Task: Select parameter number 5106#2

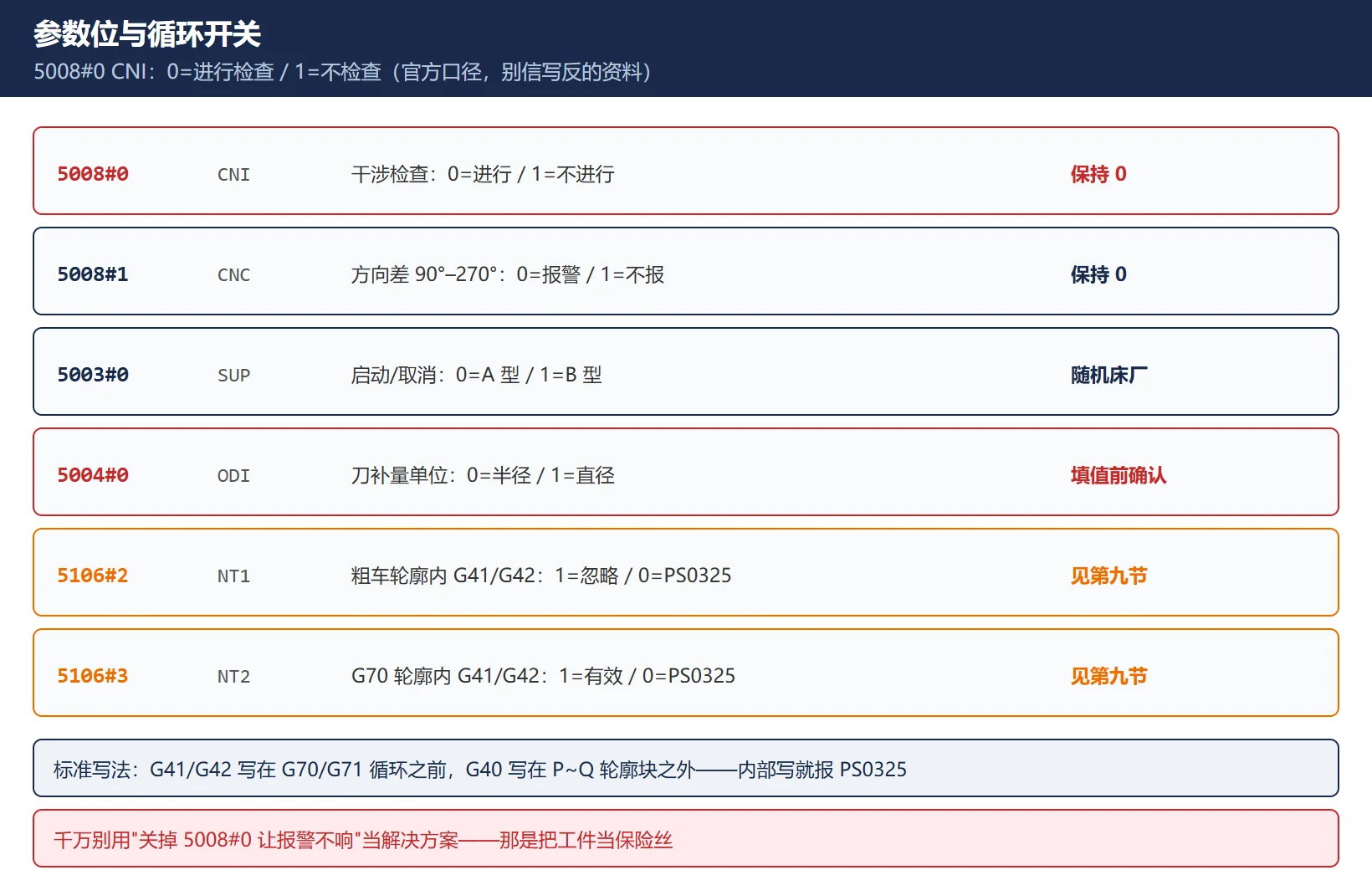Action: [93, 576]
